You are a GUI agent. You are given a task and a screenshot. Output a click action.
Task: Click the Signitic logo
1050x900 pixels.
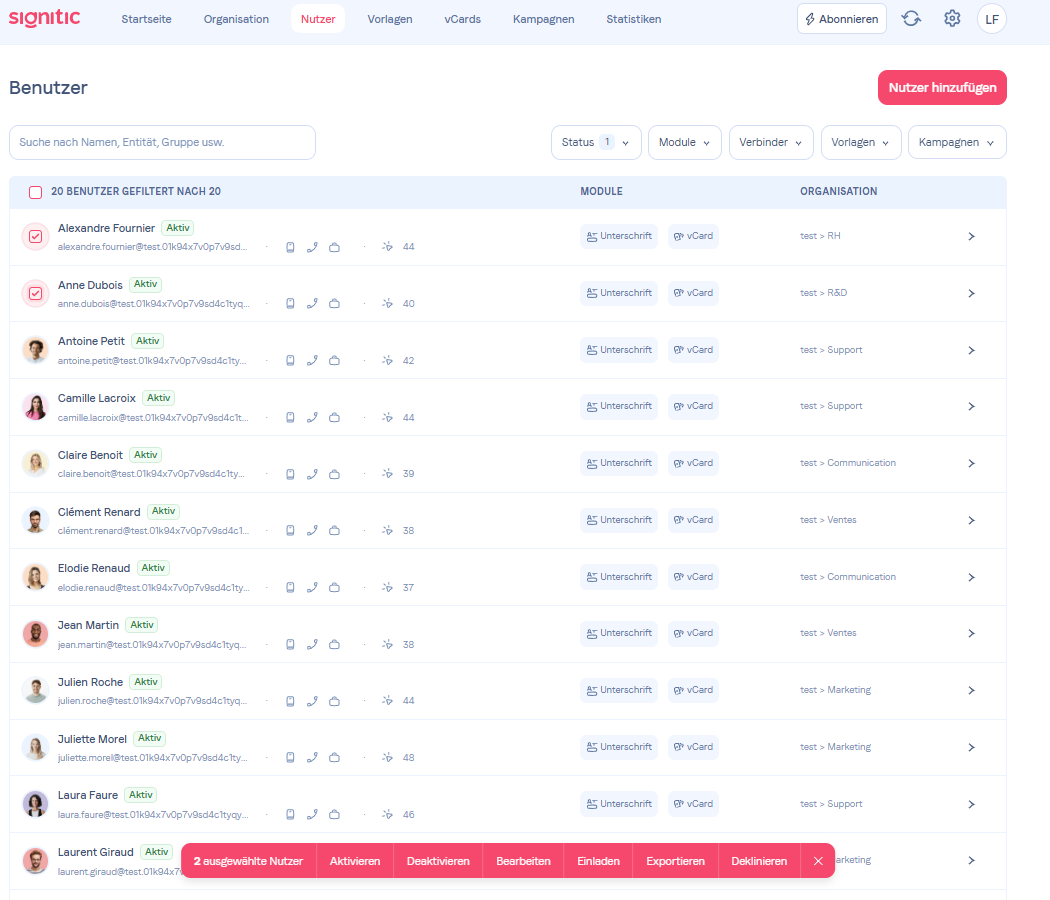pyautogui.click(x=44, y=18)
